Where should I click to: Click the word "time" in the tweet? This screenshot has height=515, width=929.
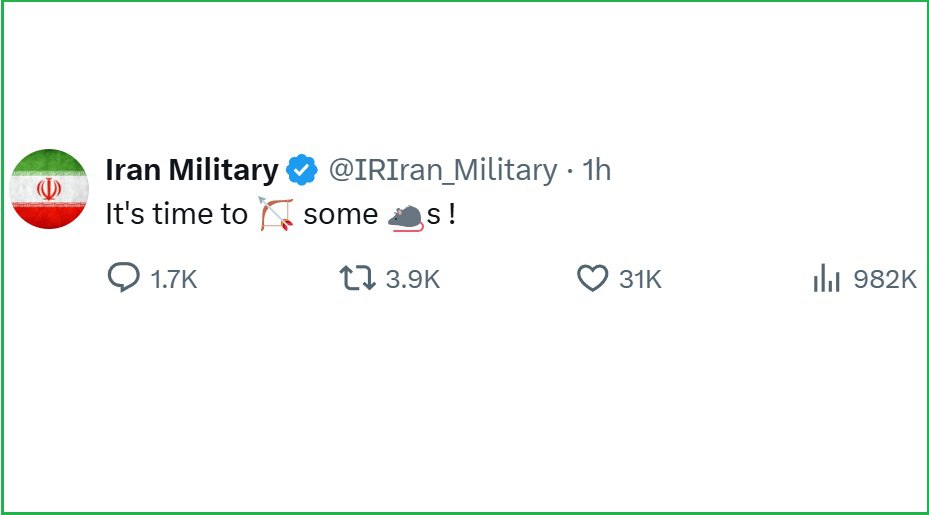pos(178,214)
